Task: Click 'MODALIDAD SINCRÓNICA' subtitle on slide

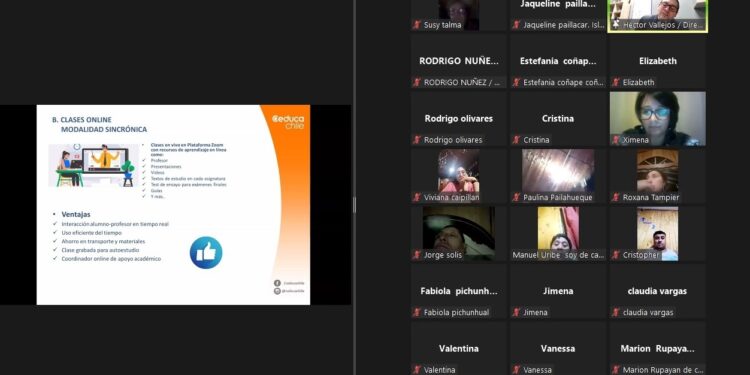Action: click(104, 129)
